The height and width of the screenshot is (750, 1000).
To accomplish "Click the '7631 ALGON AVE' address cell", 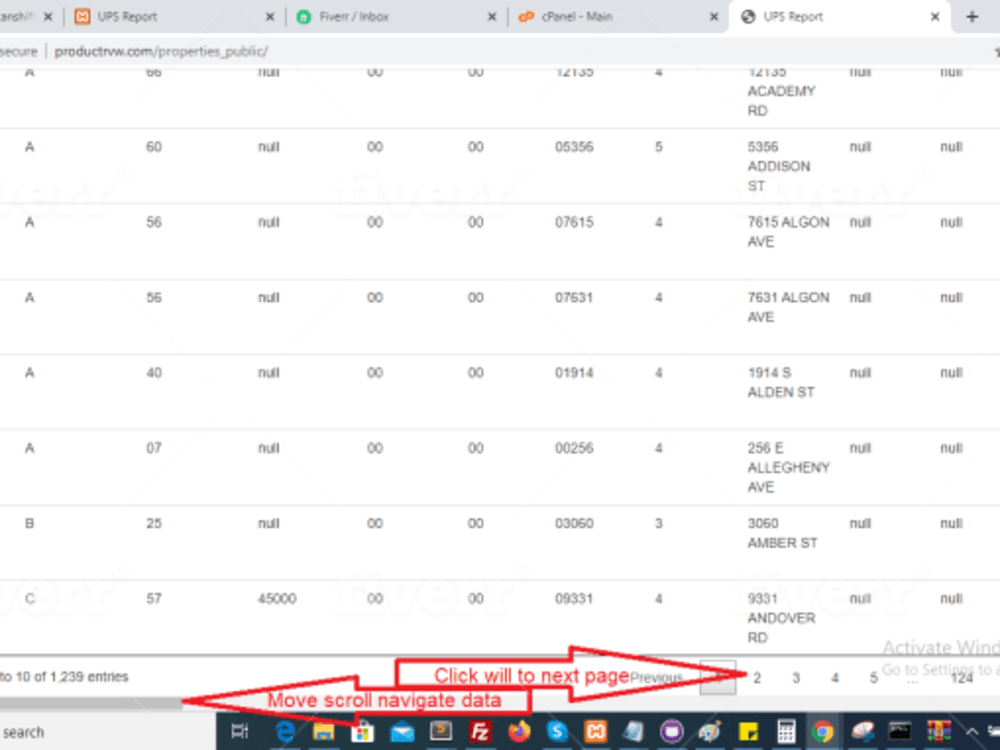I will [x=788, y=307].
